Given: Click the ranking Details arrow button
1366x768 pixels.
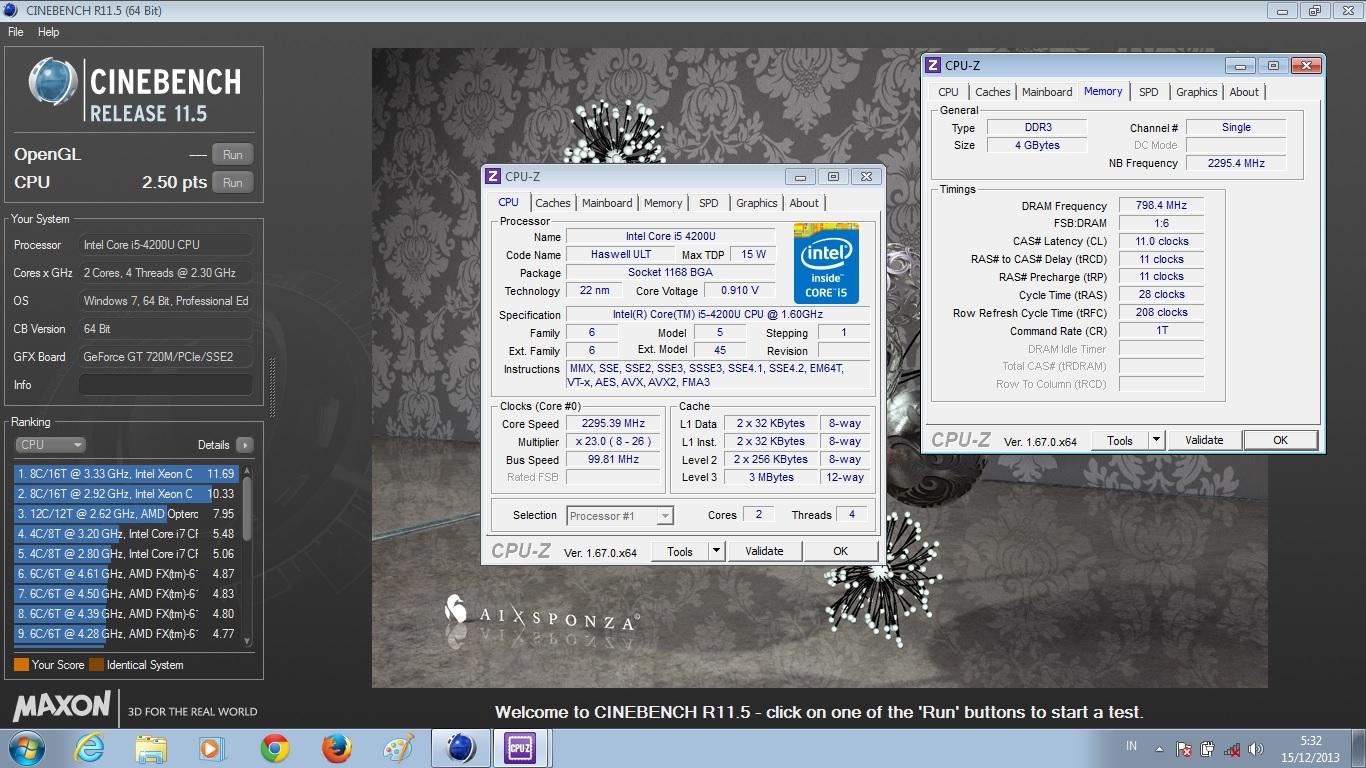Looking at the screenshot, I should pos(245,445).
